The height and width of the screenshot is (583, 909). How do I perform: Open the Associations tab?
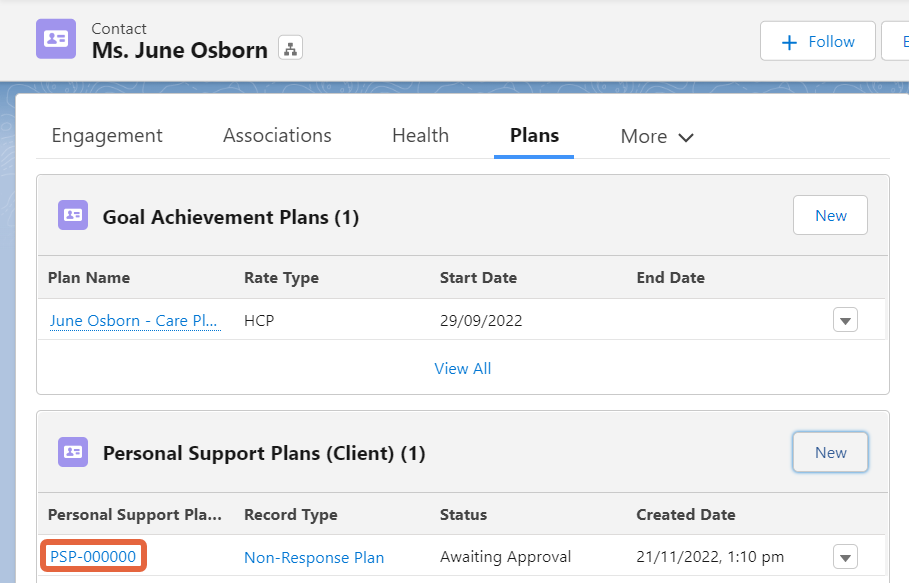tap(277, 136)
